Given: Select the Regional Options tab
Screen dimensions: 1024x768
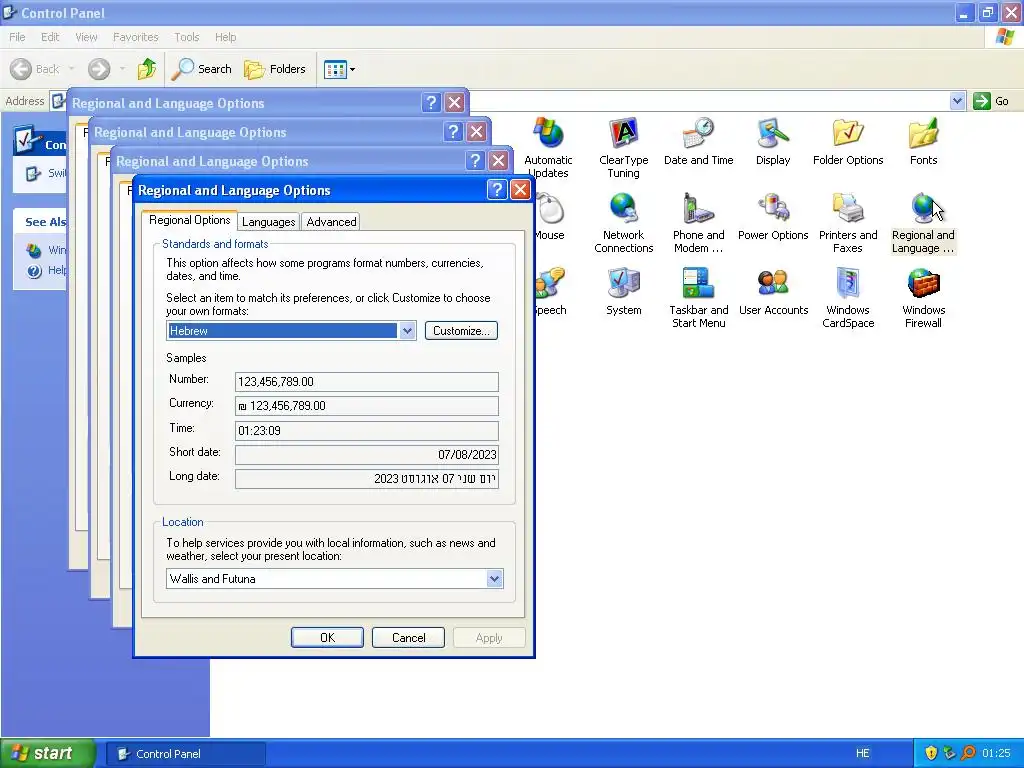Looking at the screenshot, I should [x=189, y=220].
